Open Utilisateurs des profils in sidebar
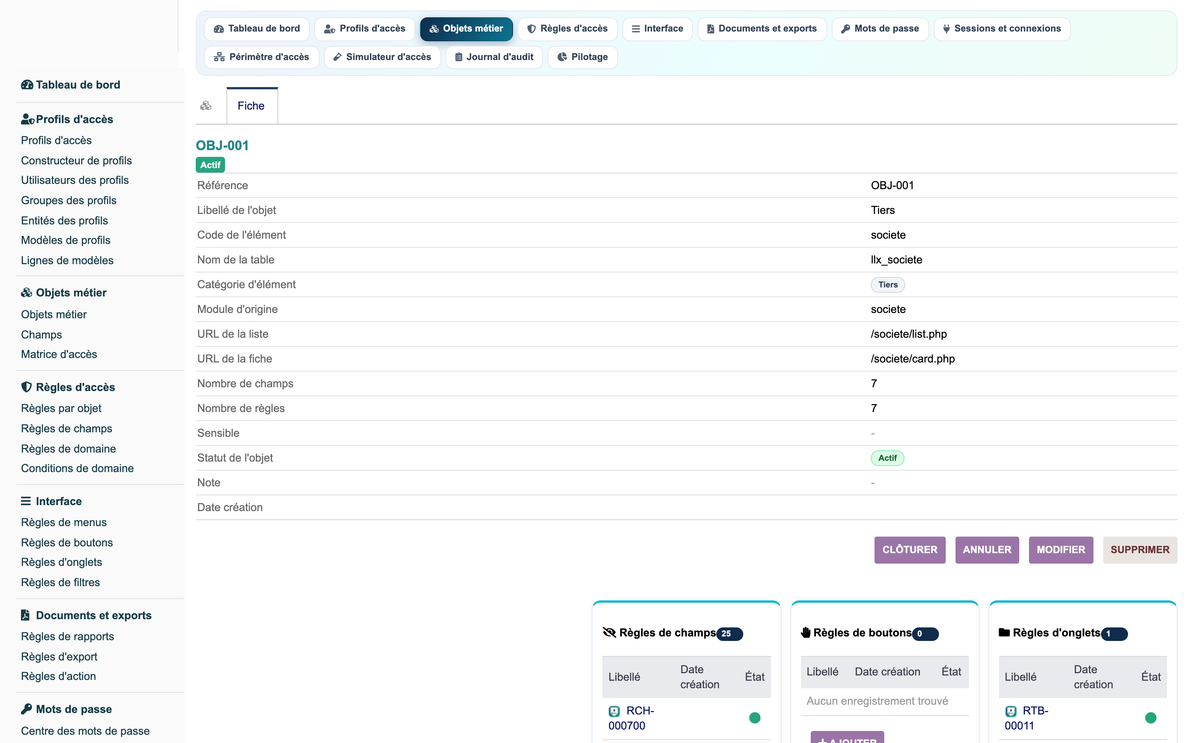 [75, 181]
